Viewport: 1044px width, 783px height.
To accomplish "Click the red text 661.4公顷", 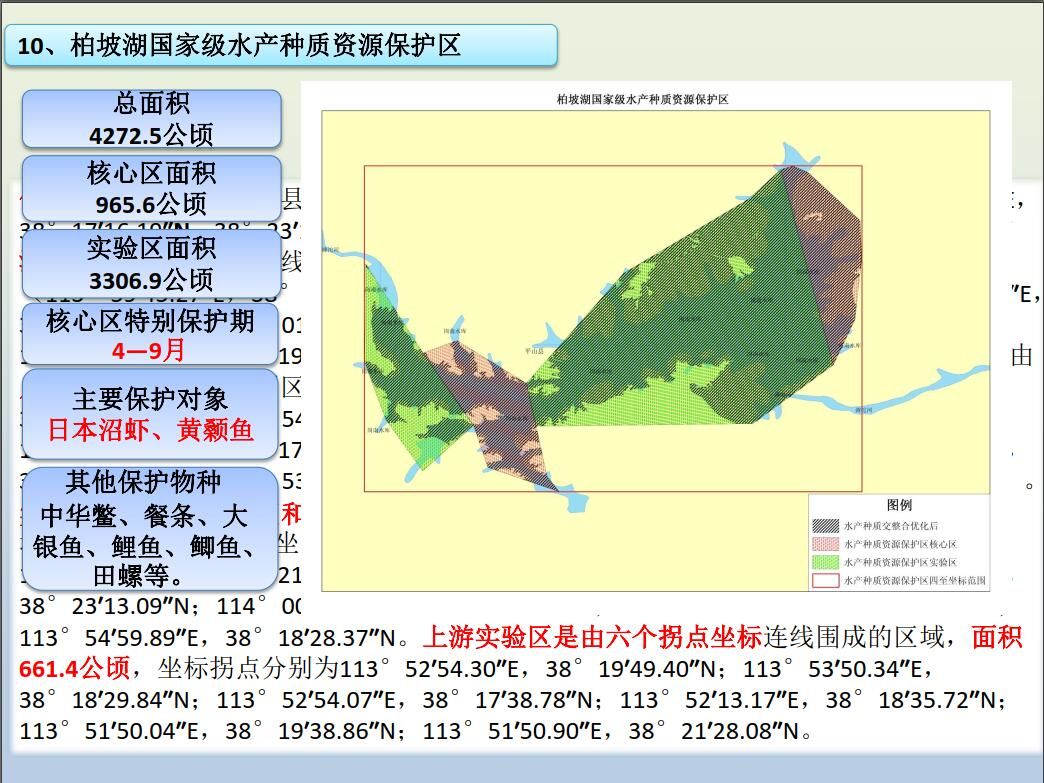I will click(75, 668).
